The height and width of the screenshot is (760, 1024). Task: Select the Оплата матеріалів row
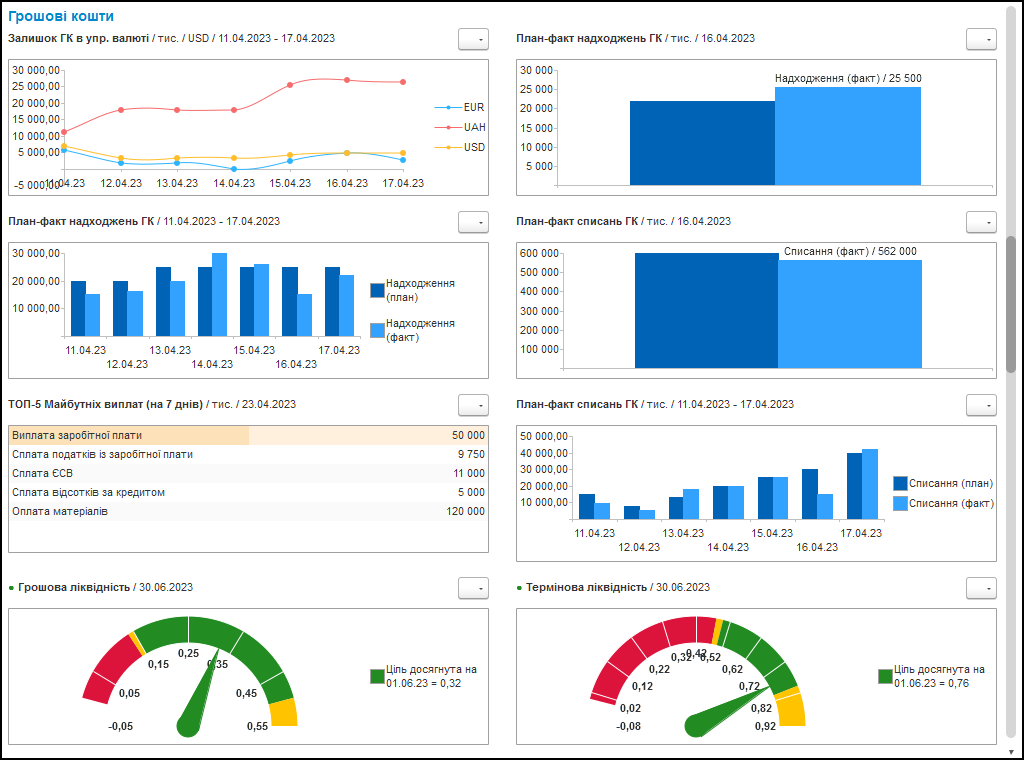pos(247,511)
